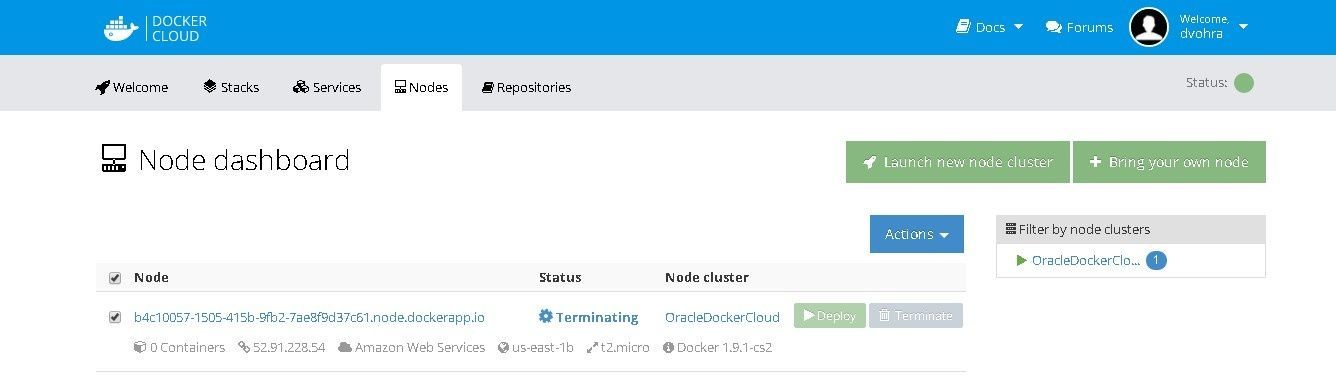This screenshot has width=1336, height=380.
Task: Open the b4c10057 node hostname link
Action: pos(309,317)
